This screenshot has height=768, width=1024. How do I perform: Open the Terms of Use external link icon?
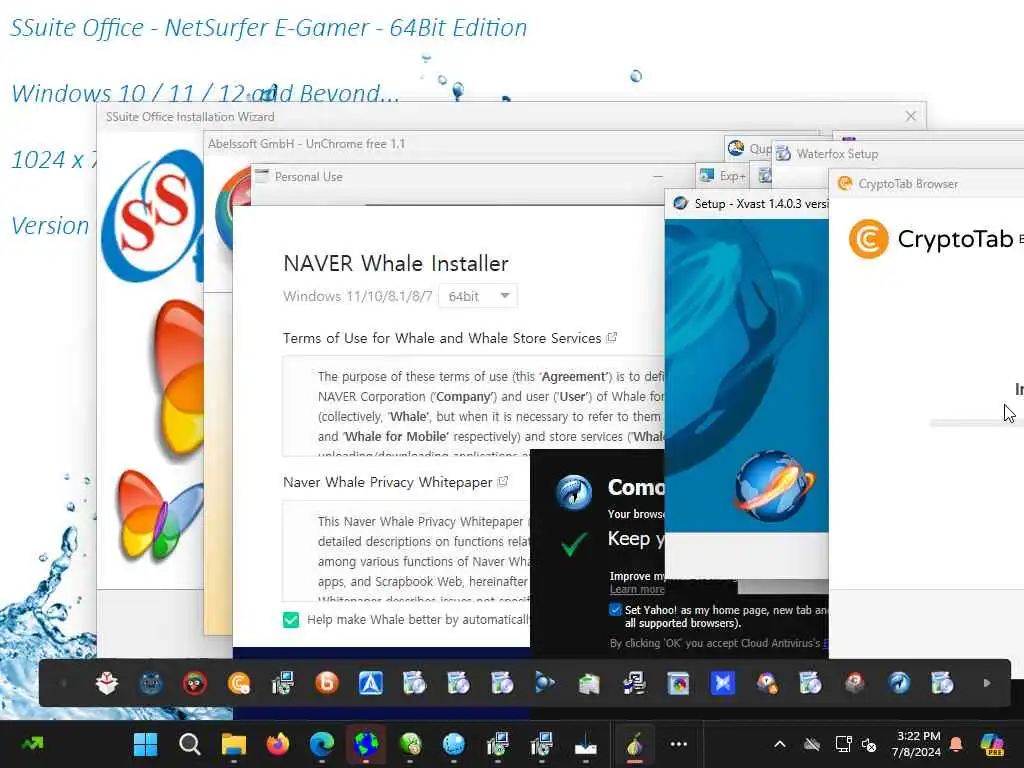click(x=612, y=338)
